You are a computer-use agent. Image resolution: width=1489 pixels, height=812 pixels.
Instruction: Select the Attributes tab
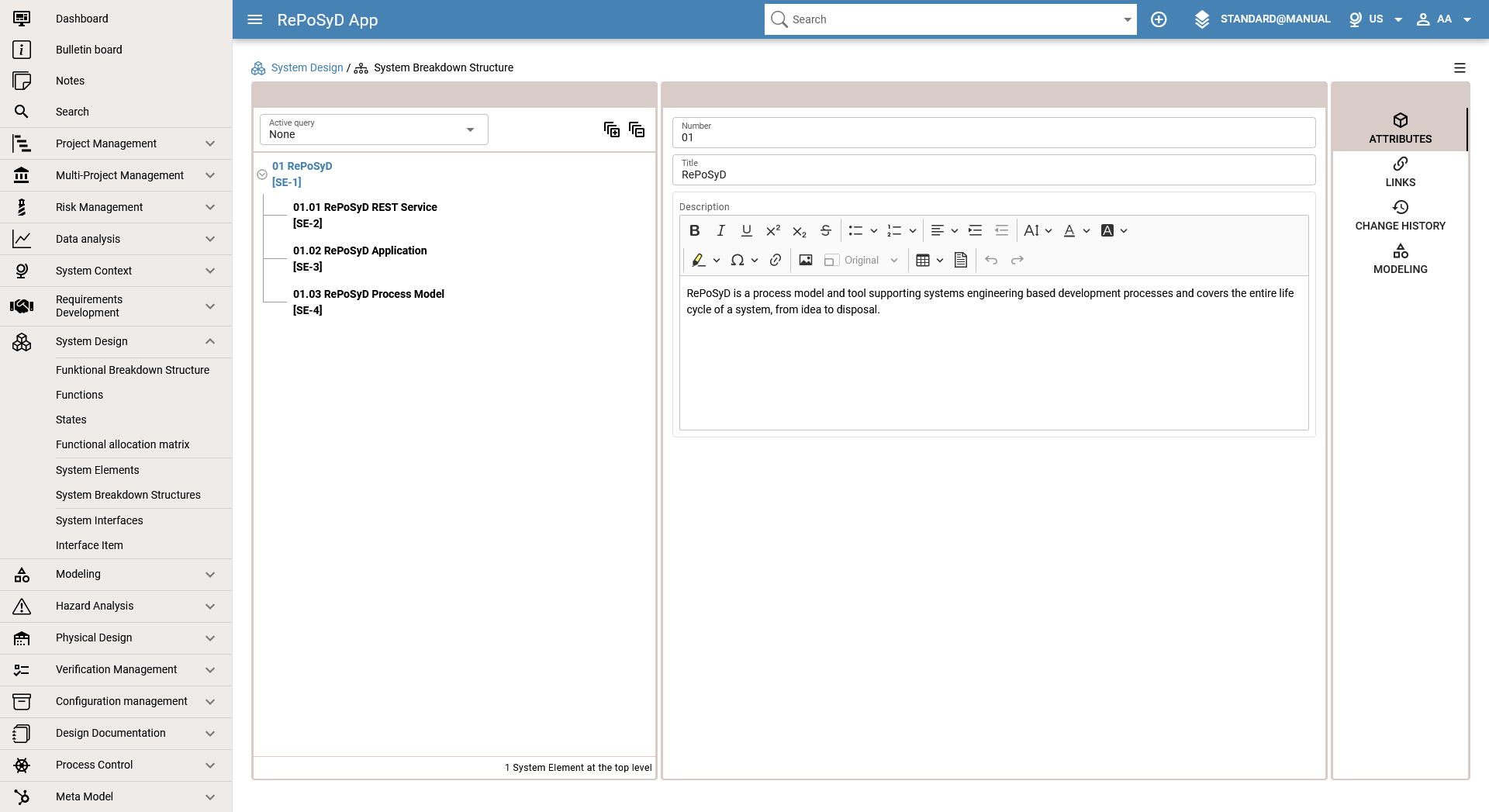coord(1400,129)
